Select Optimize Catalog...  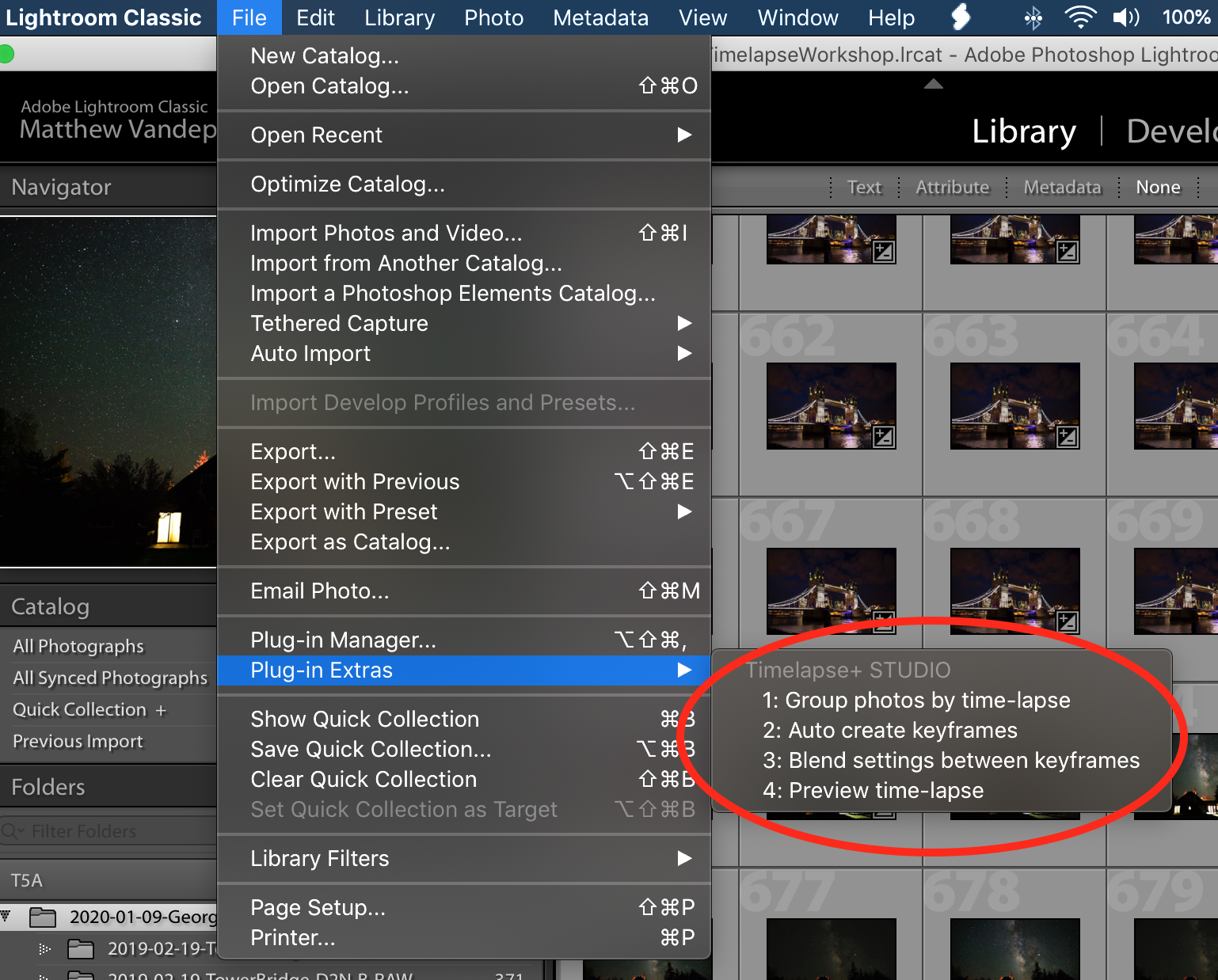tap(464, 184)
